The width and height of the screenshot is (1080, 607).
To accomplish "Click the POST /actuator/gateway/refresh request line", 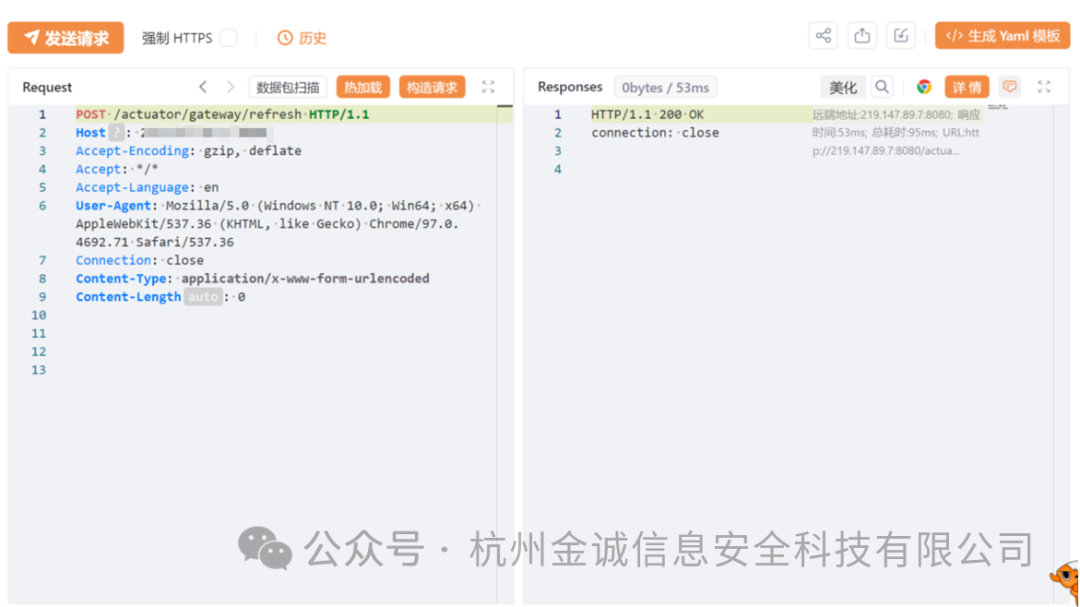I will 222,114.
